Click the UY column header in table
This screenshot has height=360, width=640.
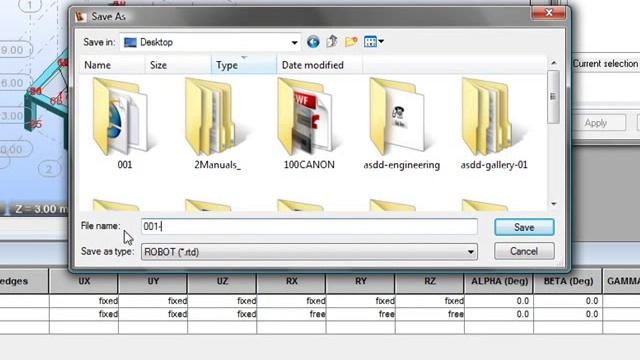click(153, 281)
